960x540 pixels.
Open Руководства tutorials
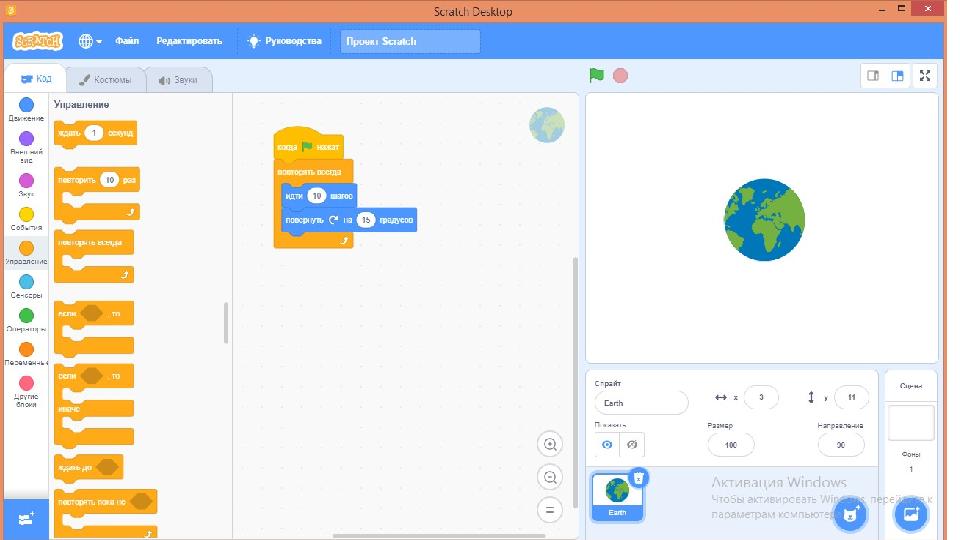[285, 41]
